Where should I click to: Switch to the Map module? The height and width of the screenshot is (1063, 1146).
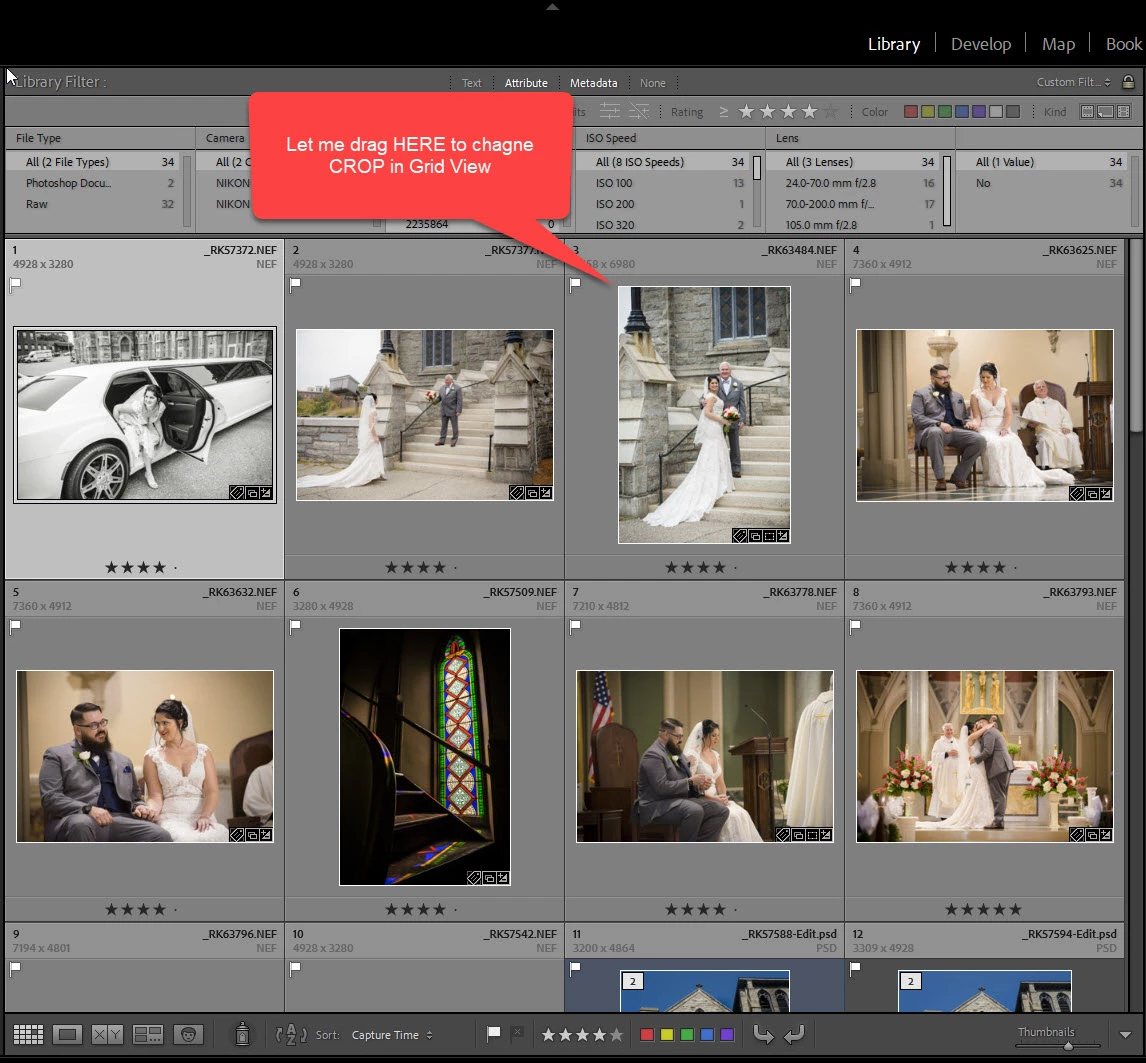[1058, 44]
